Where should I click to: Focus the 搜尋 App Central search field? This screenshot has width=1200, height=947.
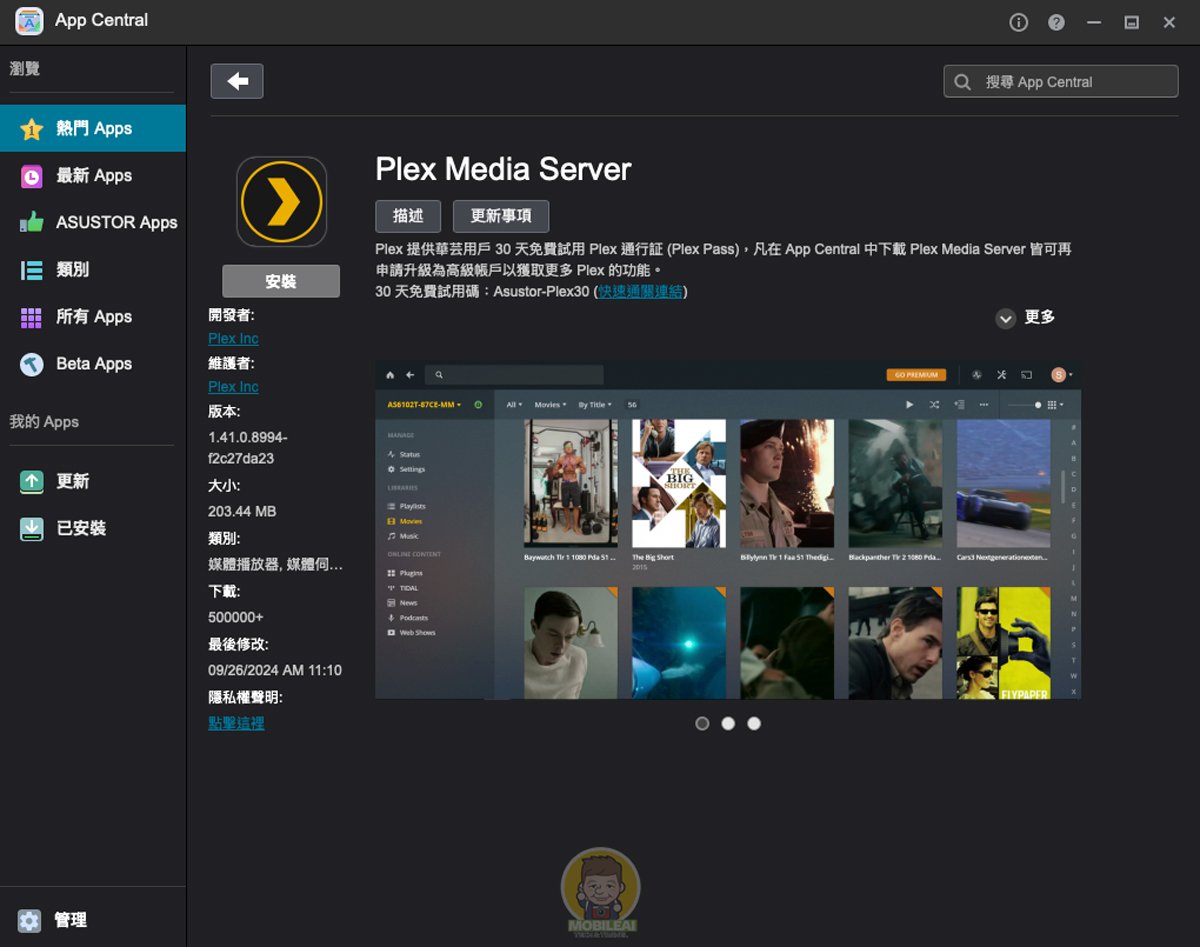[1061, 82]
